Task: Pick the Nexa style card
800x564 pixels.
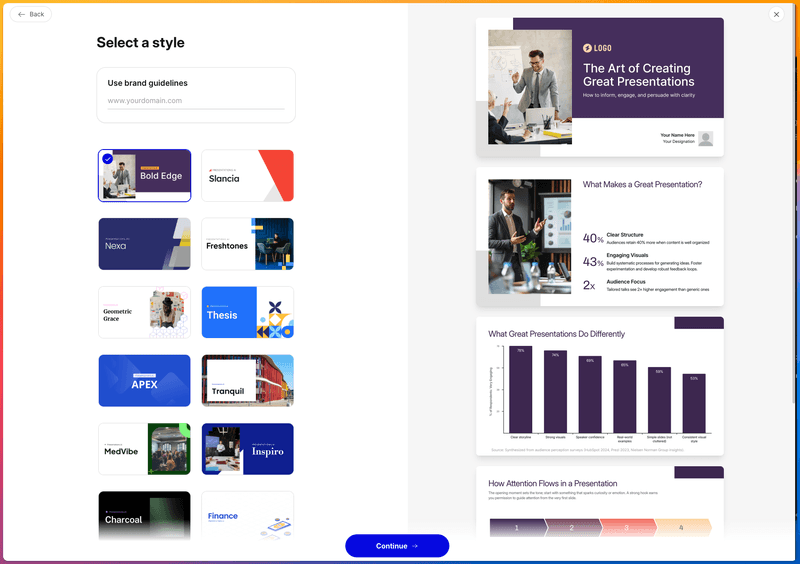Action: click(x=145, y=244)
